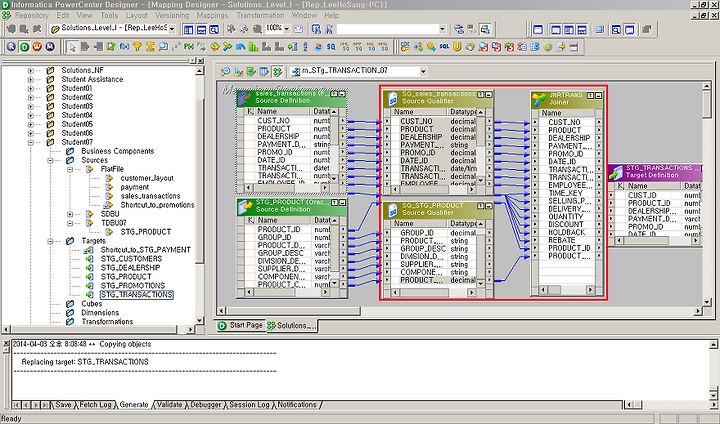
Task: Click the green bar chart Rank icon
Action: (253, 47)
